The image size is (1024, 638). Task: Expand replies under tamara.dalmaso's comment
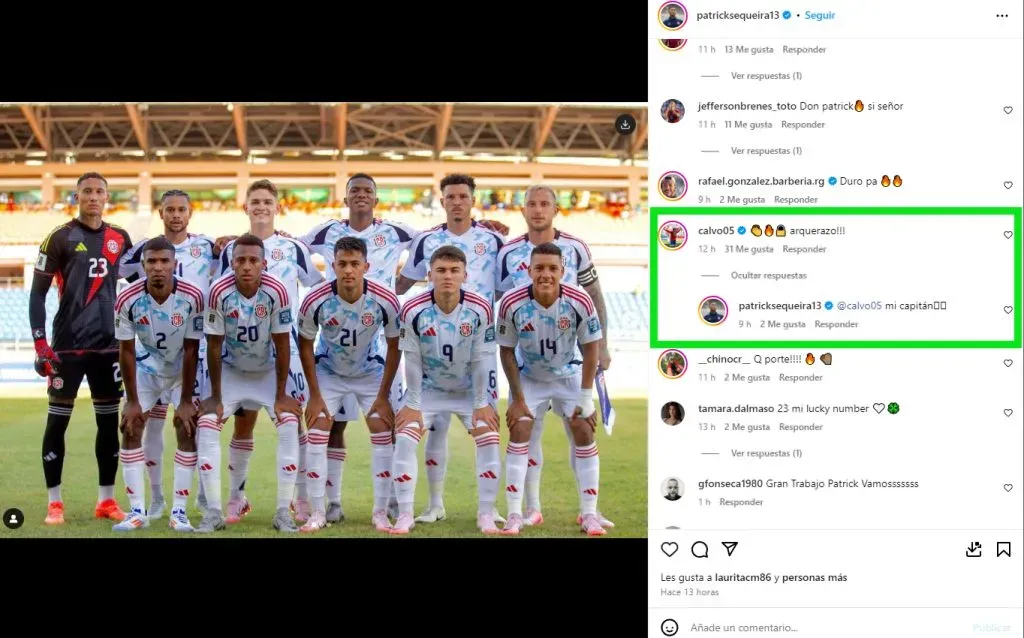766,453
